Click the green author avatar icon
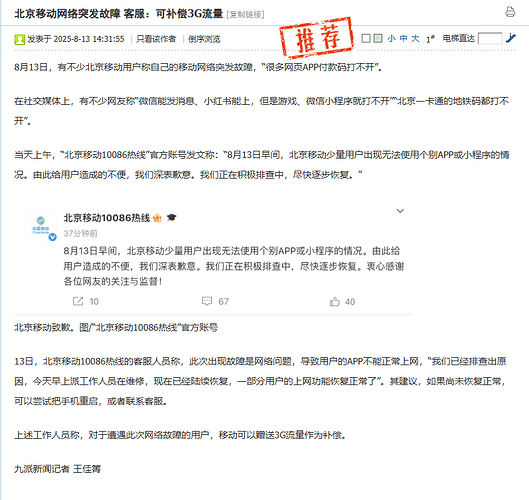This screenshot has height=500, width=529. (x=20, y=39)
